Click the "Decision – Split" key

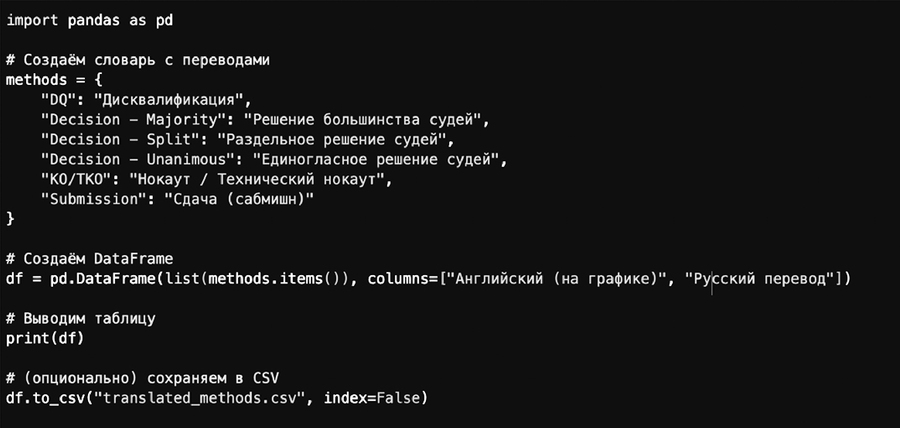pos(107,139)
